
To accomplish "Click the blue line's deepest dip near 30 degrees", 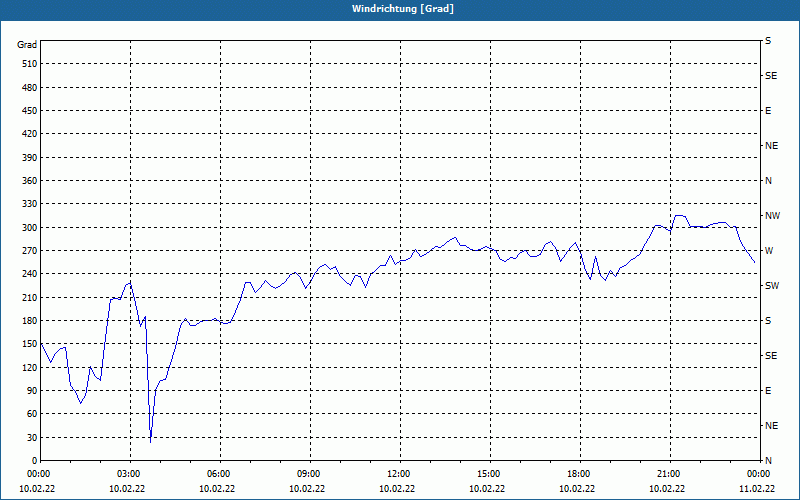I will tap(151, 441).
